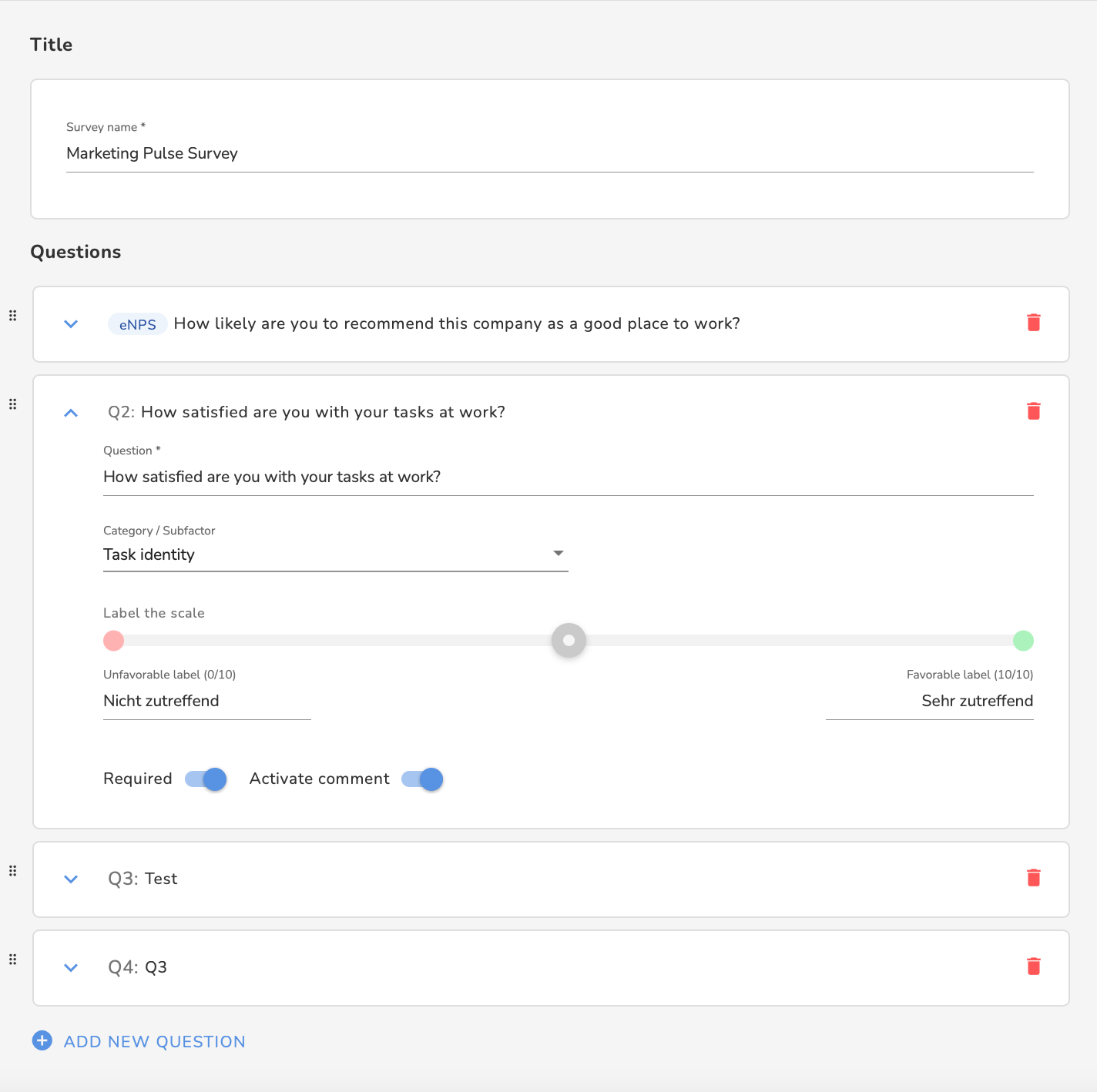
Task: Collapse the Q2 question panel chevron
Action: (71, 413)
